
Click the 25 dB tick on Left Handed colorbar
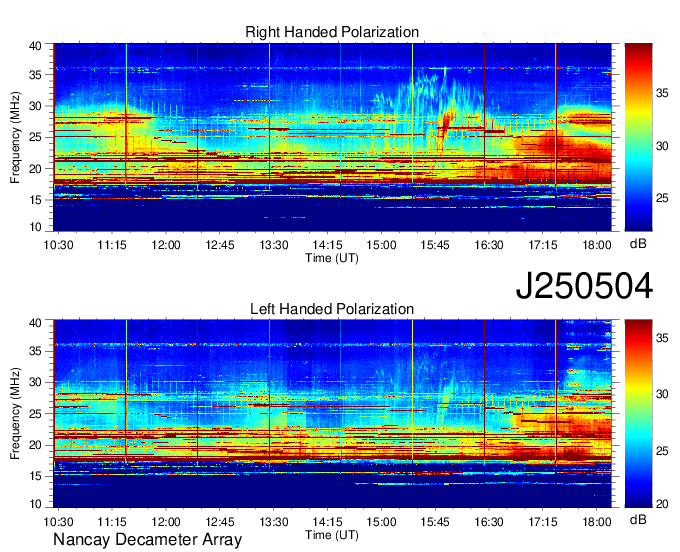(x=662, y=451)
